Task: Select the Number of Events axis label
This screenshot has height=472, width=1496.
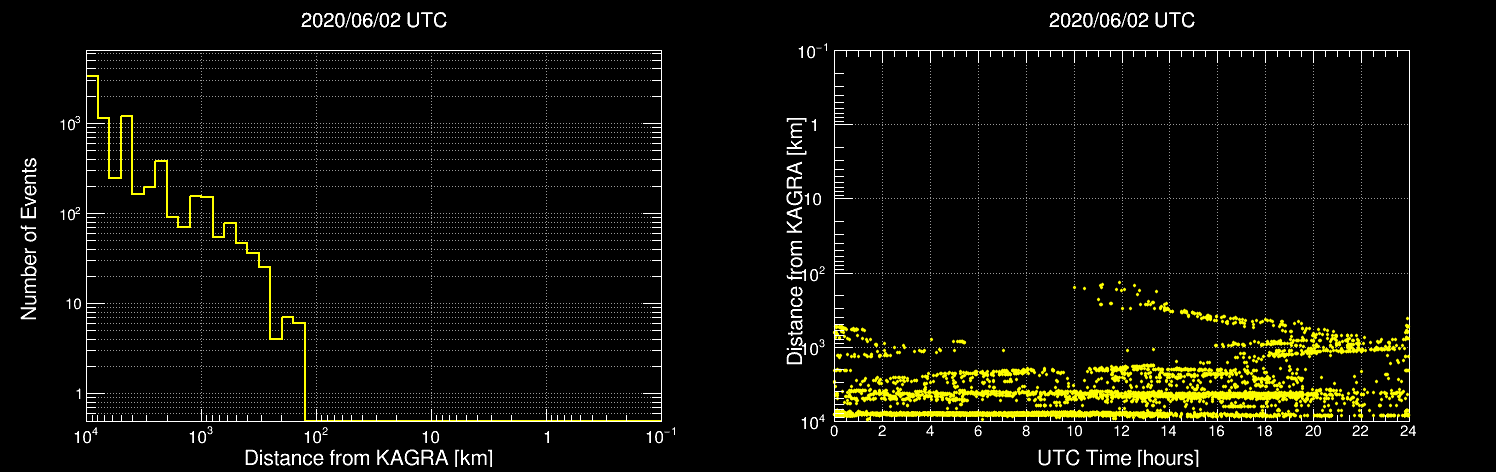Action: [29, 238]
